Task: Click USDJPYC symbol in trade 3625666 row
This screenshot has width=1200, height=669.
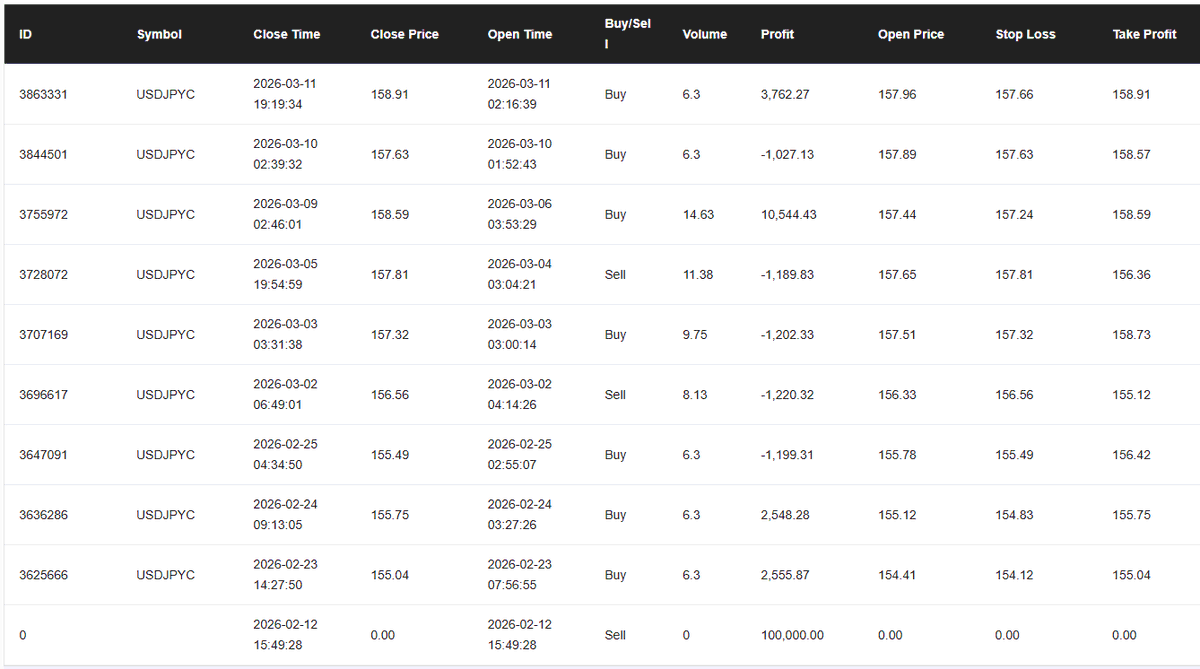Action: [166, 574]
